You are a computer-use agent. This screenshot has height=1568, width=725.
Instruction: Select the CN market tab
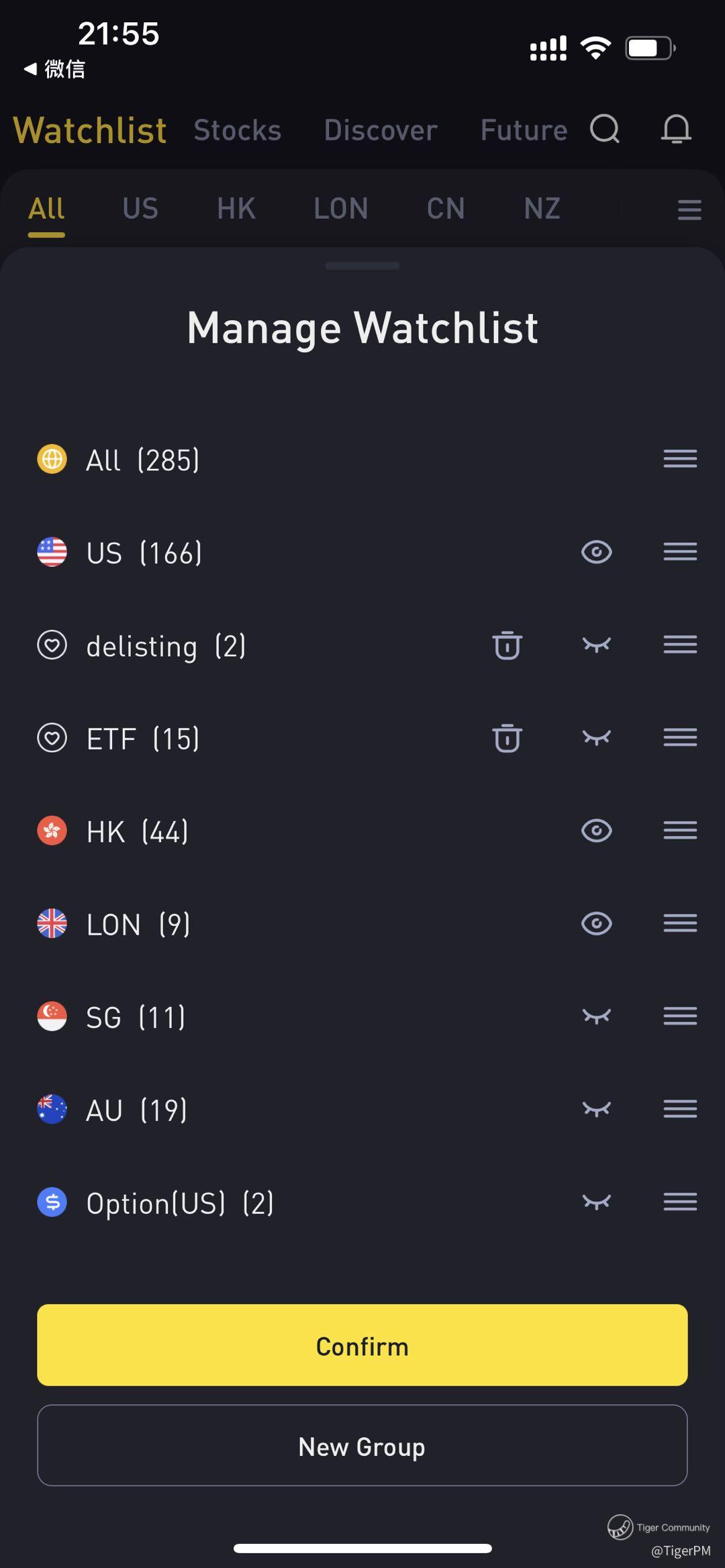(x=446, y=209)
